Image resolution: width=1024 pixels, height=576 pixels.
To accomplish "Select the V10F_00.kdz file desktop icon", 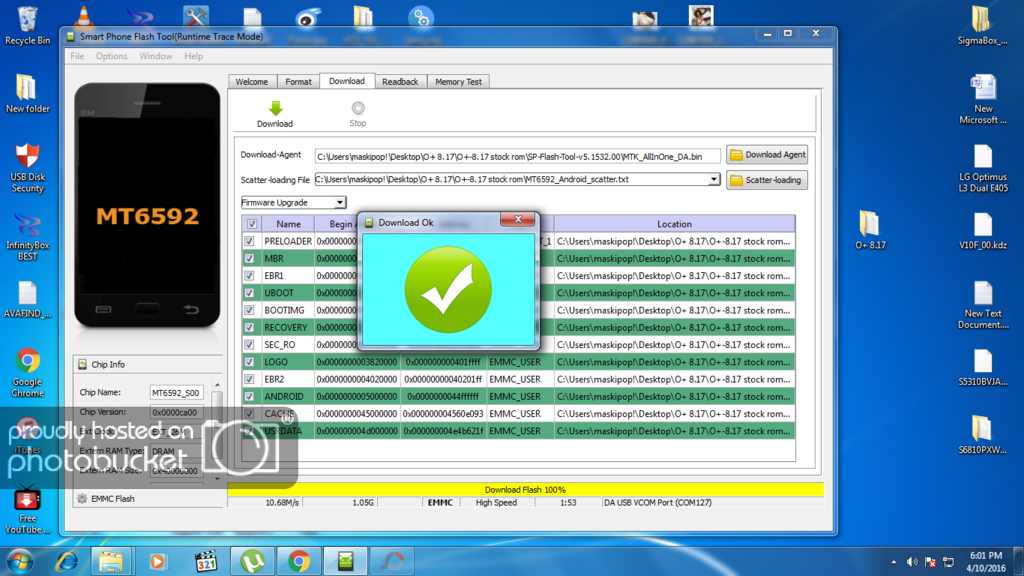I will coord(983,231).
